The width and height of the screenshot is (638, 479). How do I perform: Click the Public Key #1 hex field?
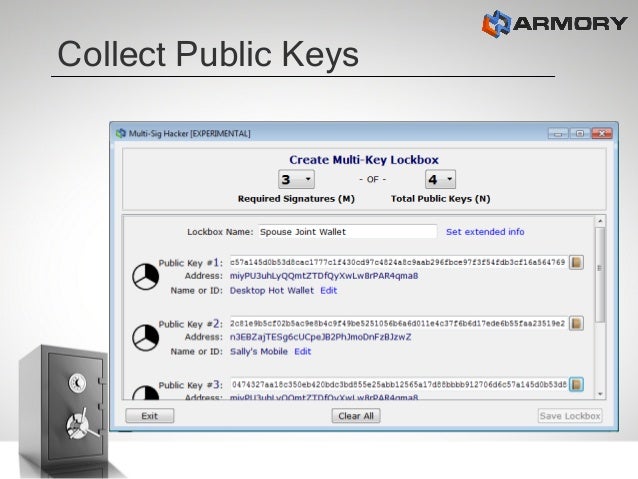398,262
